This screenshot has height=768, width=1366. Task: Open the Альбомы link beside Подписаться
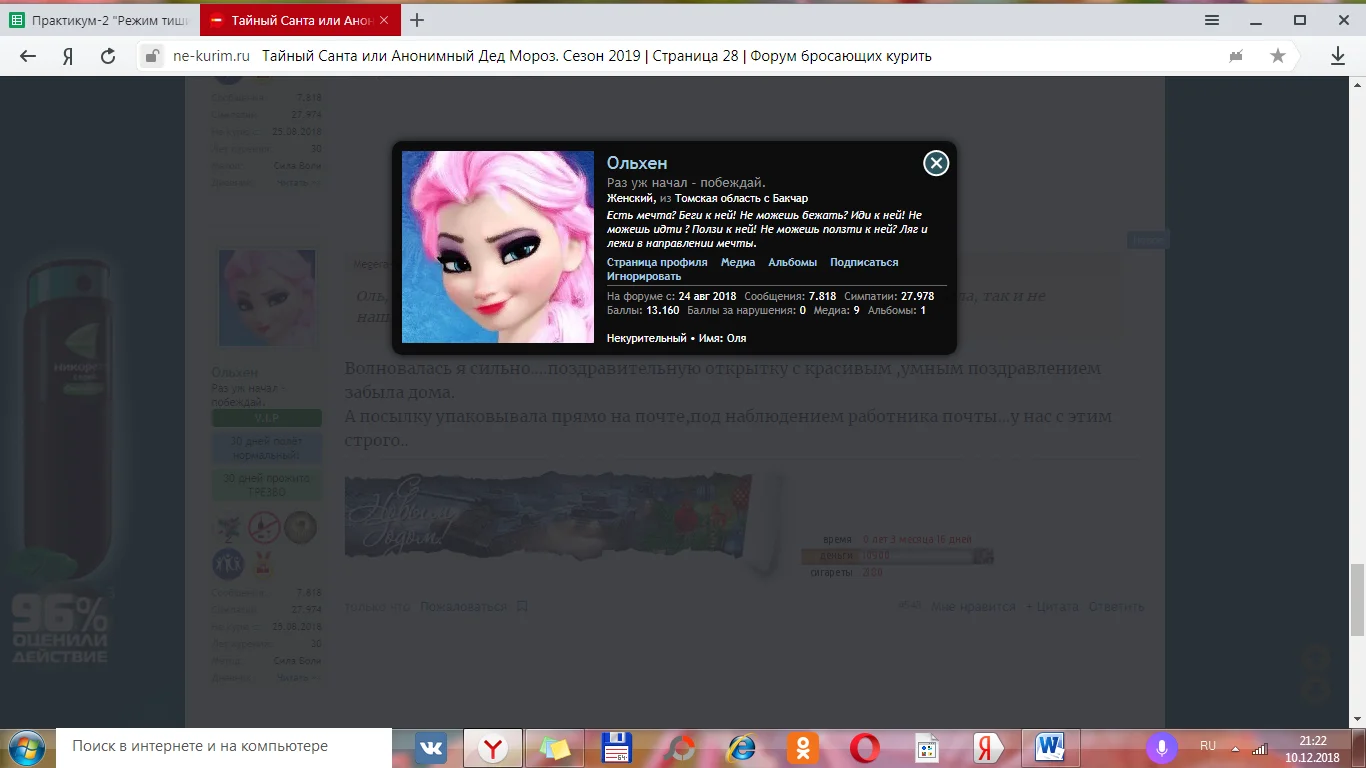point(792,262)
